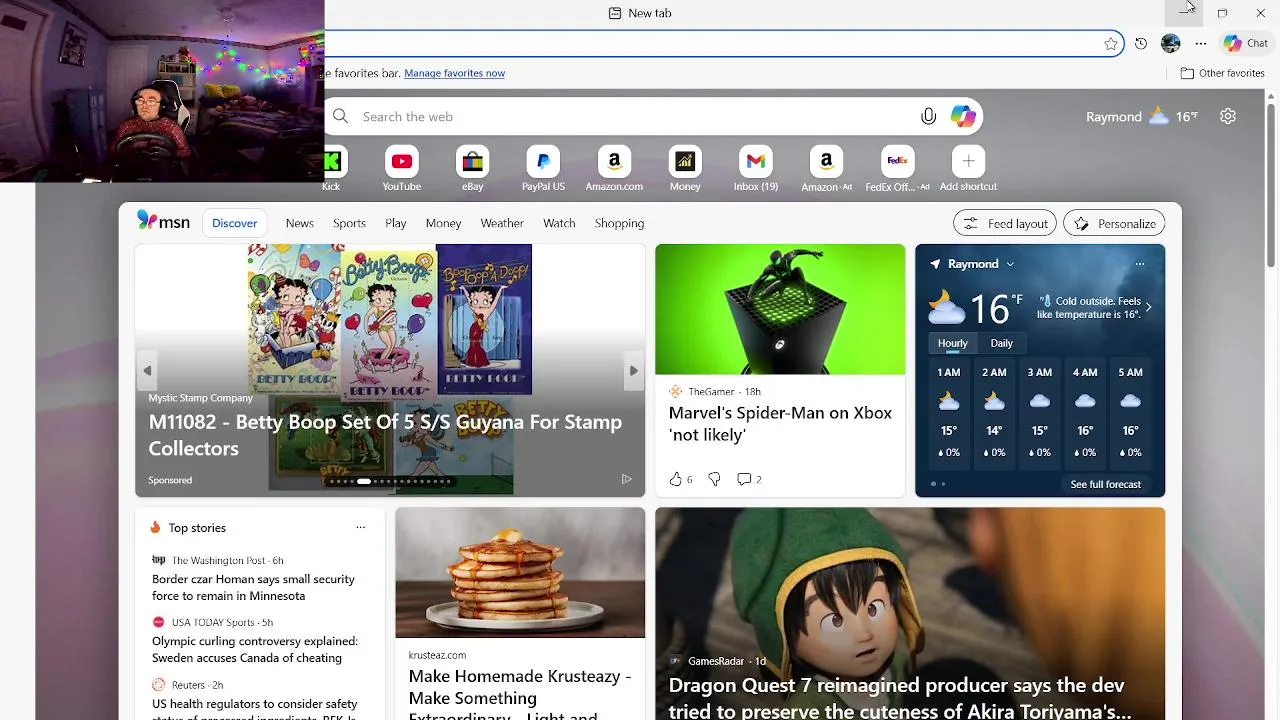Open Marvel's Spider-Man on Xbox headline
The height and width of the screenshot is (720, 1280).
coord(780,423)
